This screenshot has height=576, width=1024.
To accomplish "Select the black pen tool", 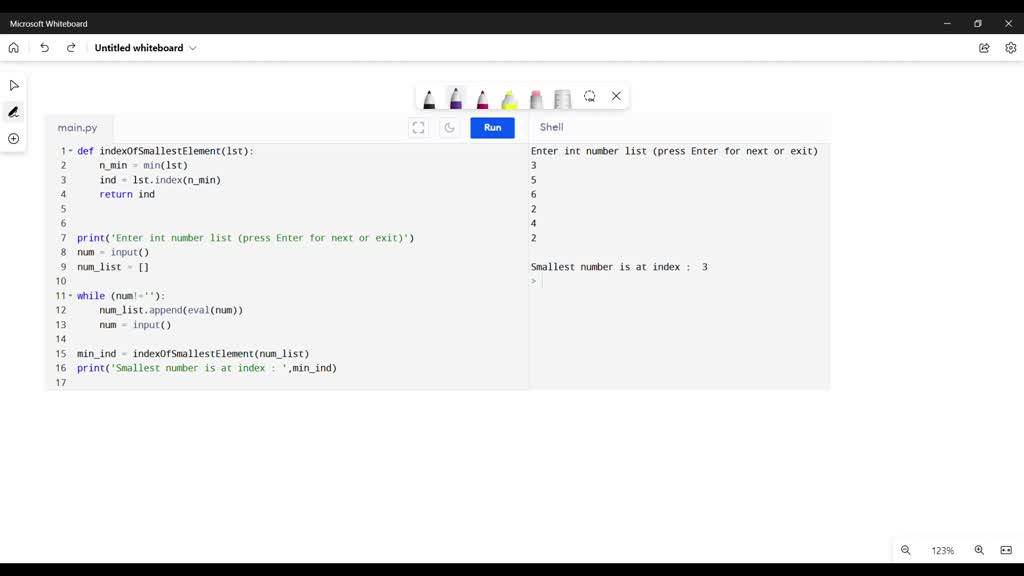I will [429, 98].
